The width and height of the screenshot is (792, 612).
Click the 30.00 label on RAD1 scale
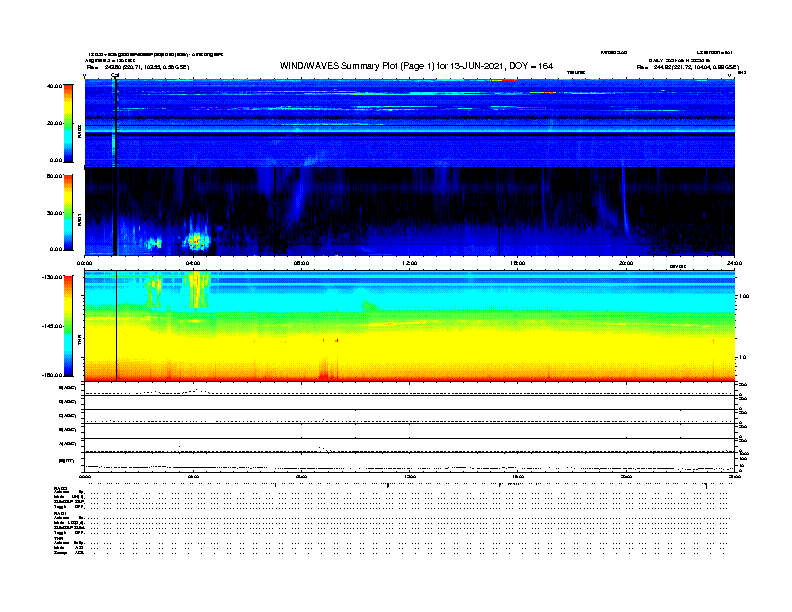(54, 213)
